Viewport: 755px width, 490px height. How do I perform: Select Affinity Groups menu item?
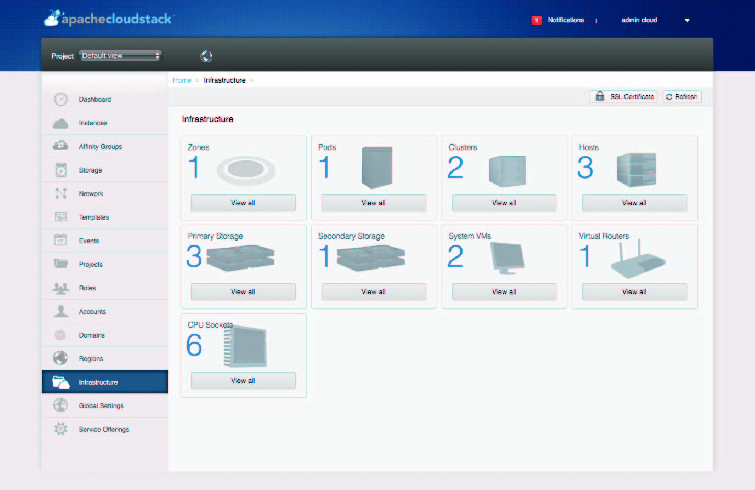[104, 146]
